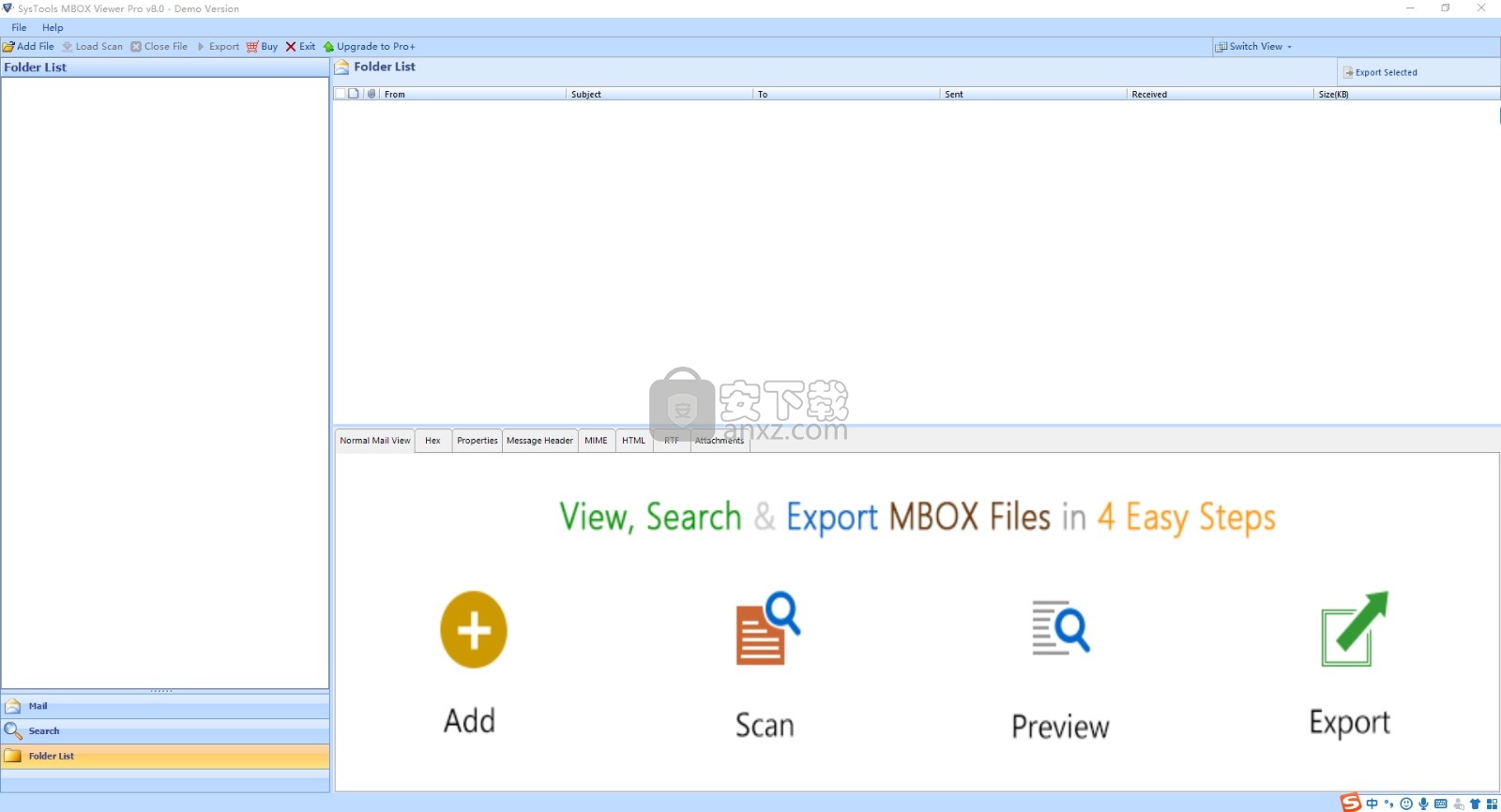The height and width of the screenshot is (812, 1501).
Task: Open the File menu
Action: pyautogui.click(x=19, y=27)
